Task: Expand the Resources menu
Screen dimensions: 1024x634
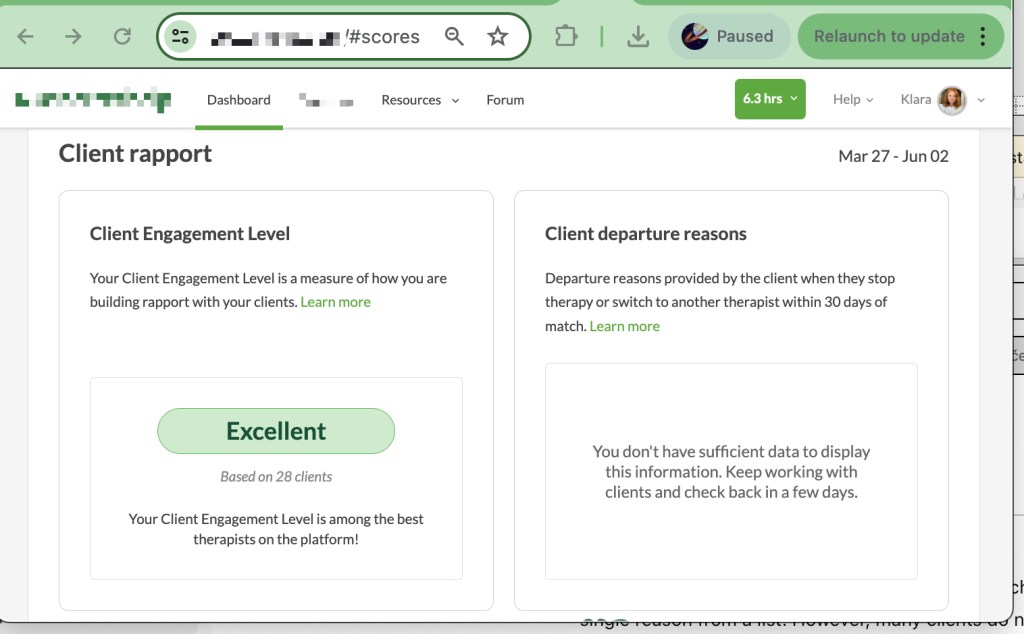Action: point(420,100)
